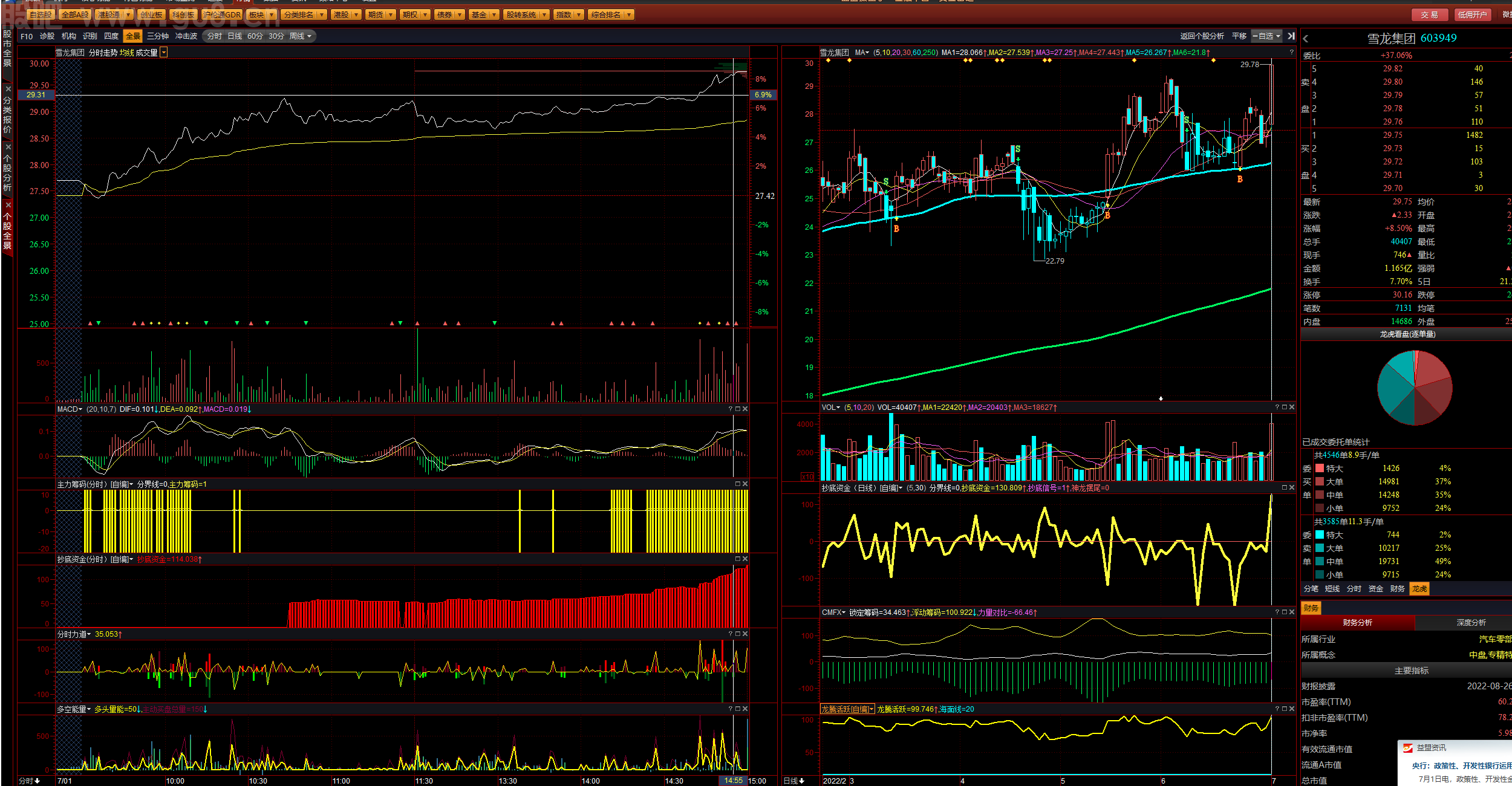Toggle 四度 view mode
The width and height of the screenshot is (1512, 786).
(111, 36)
